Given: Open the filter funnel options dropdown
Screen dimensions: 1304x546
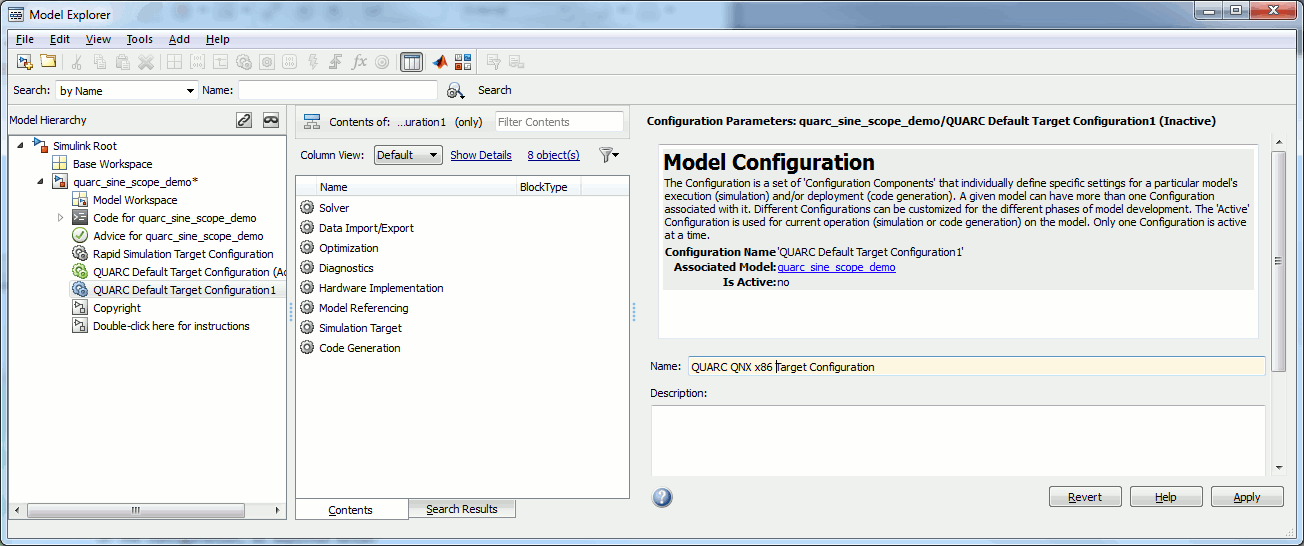Looking at the screenshot, I should (x=608, y=155).
